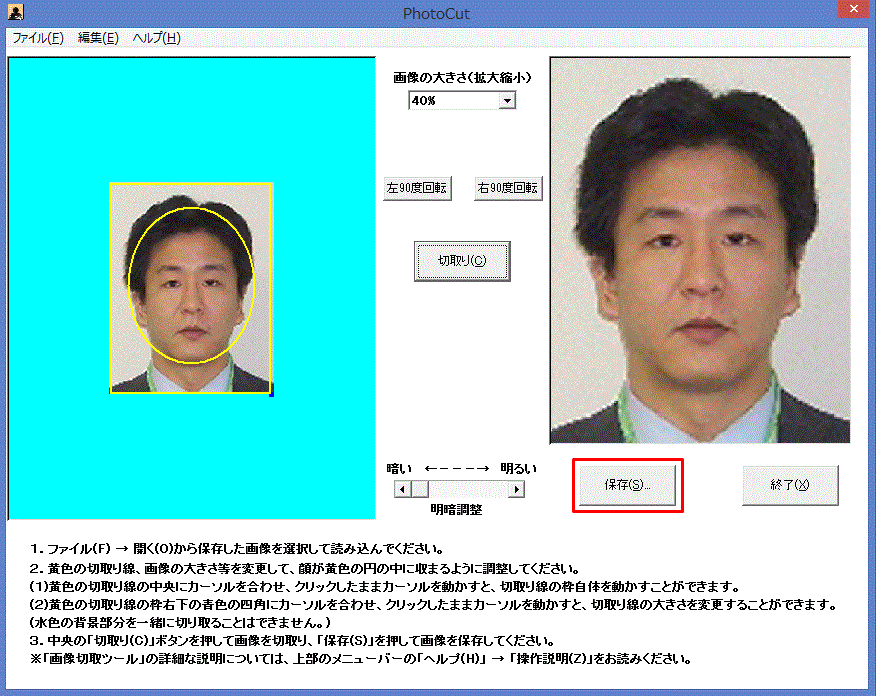The image size is (877, 697).
Task: Click the 明暗調整 label
Action: (x=456, y=510)
